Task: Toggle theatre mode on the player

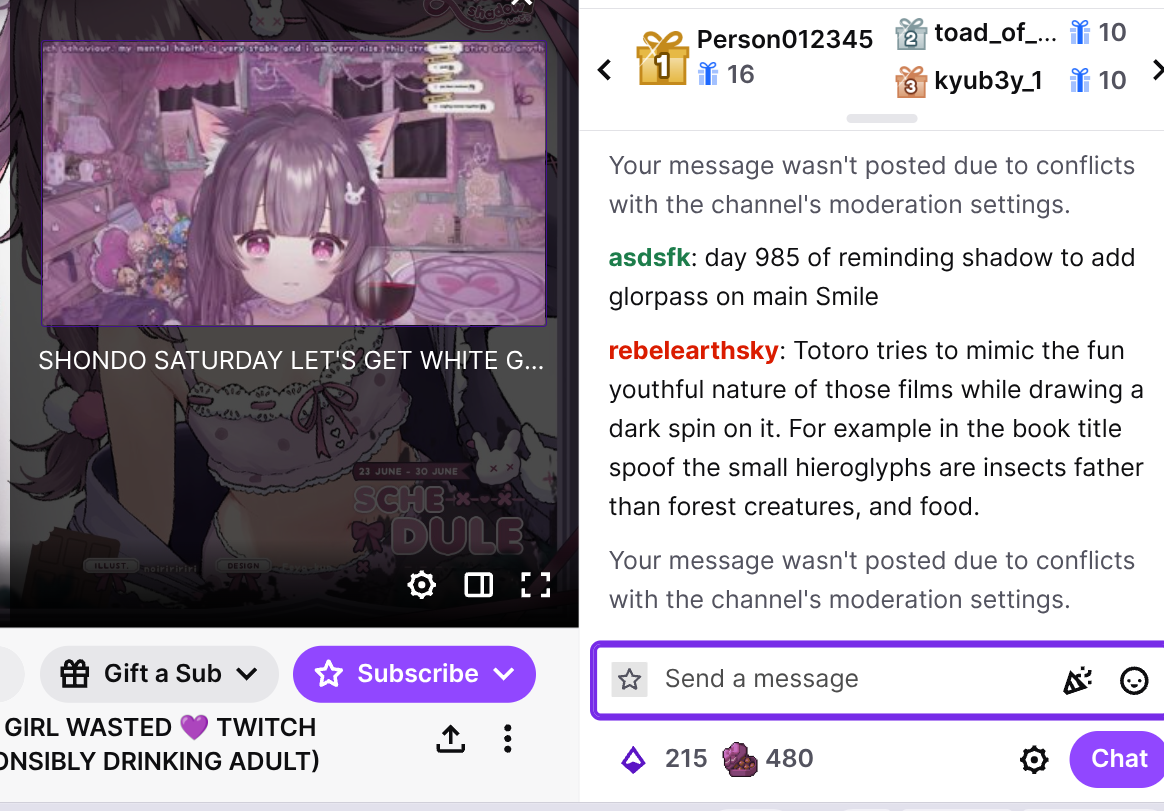Action: 479,585
